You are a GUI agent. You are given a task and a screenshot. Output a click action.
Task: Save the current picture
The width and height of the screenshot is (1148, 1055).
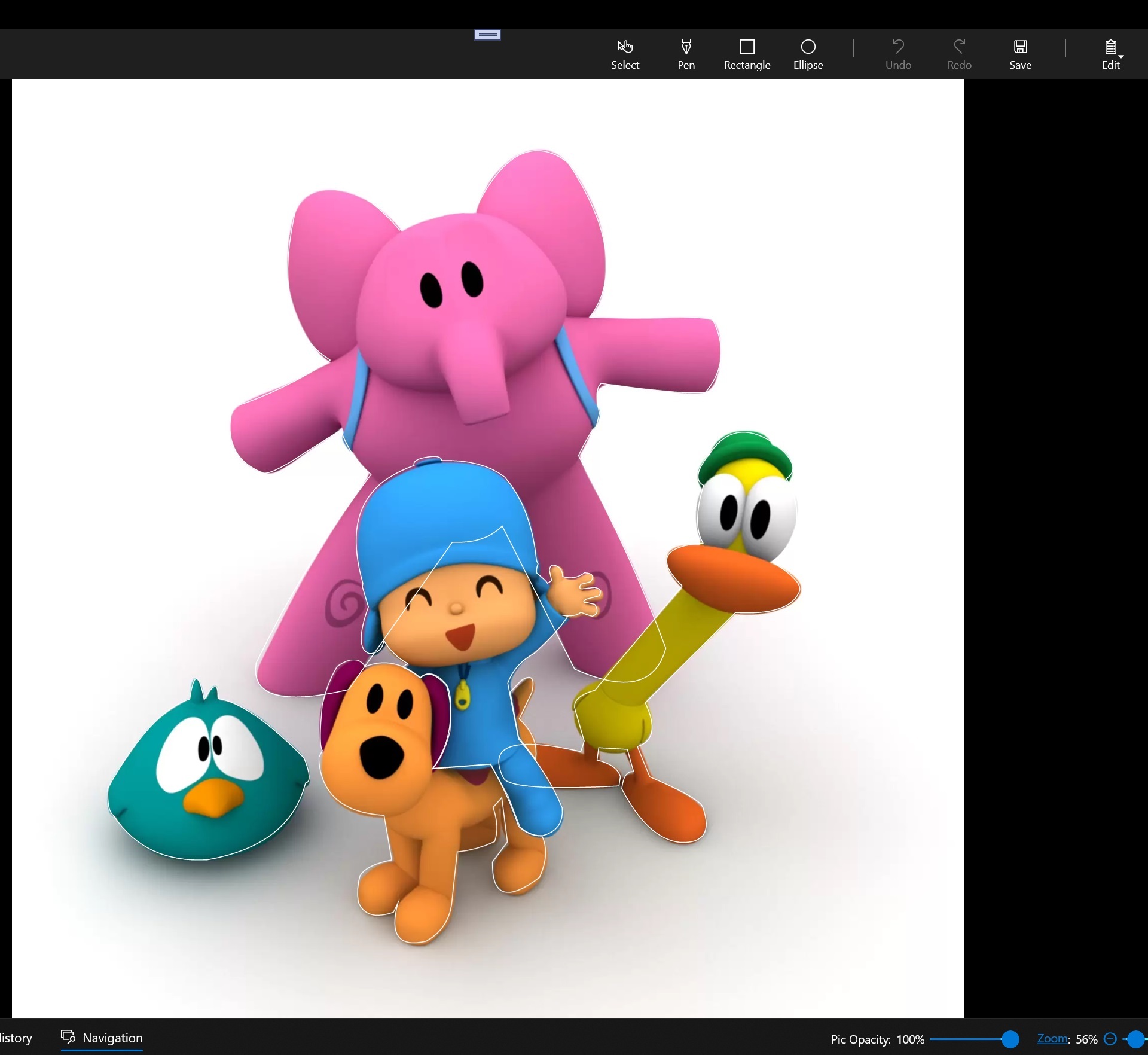point(1020,54)
